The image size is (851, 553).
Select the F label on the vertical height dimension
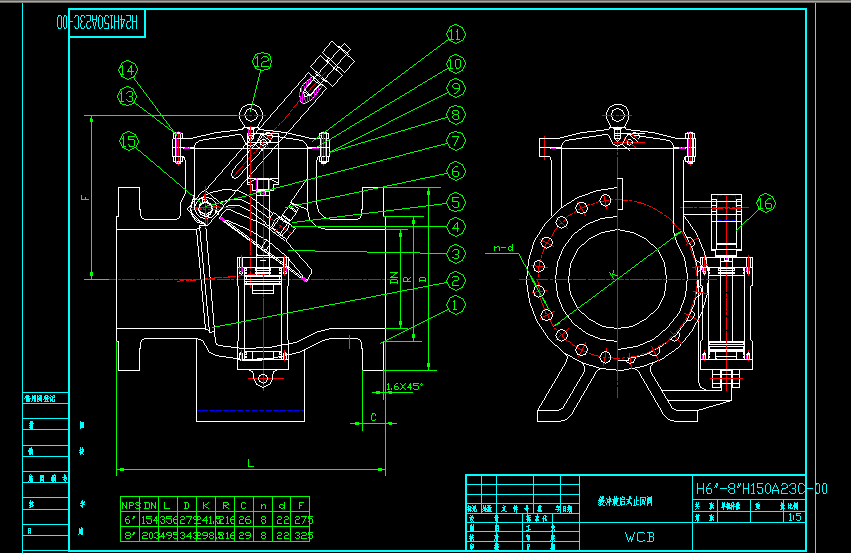tap(84, 198)
